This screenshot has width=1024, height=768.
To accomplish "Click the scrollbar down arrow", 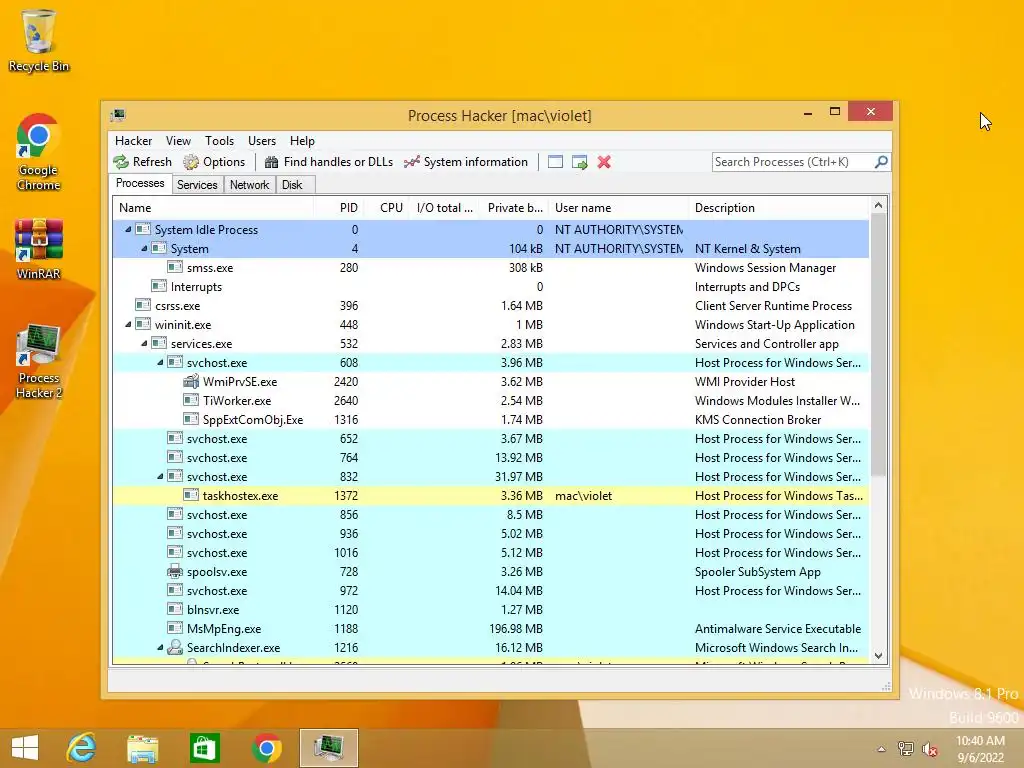I will coord(878,656).
